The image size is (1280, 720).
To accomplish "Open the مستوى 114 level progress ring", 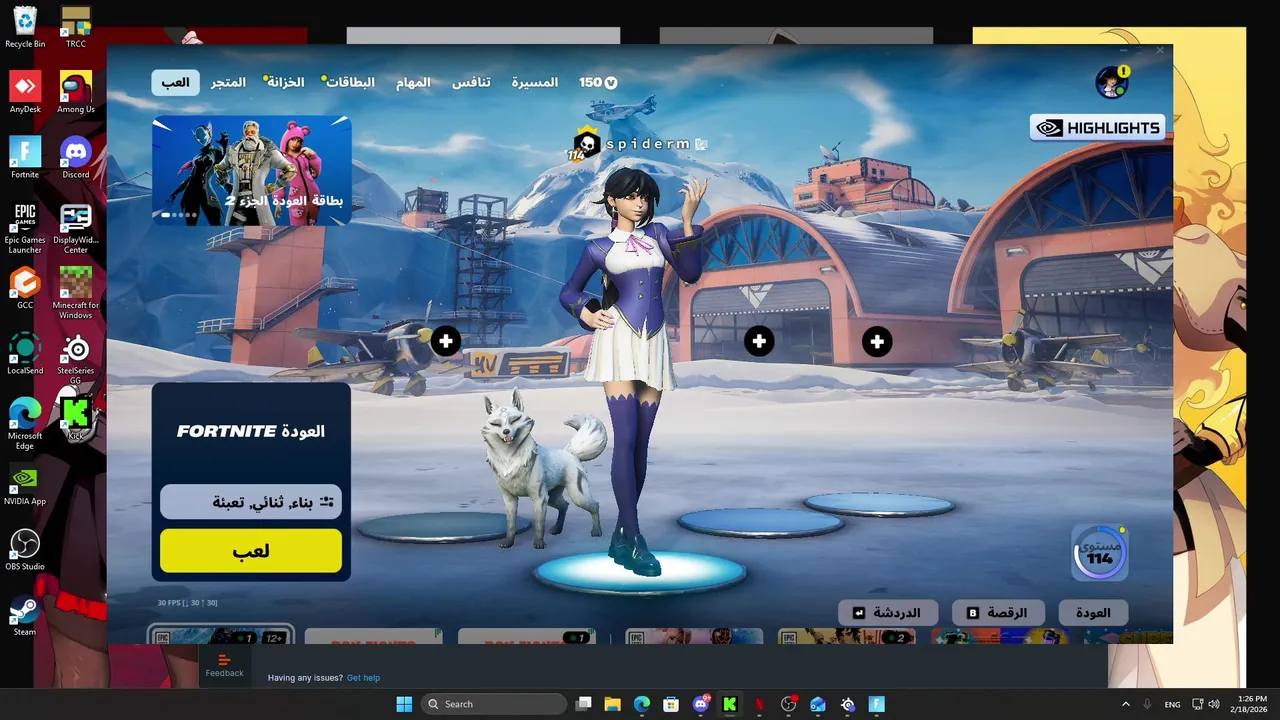I will pos(1100,553).
